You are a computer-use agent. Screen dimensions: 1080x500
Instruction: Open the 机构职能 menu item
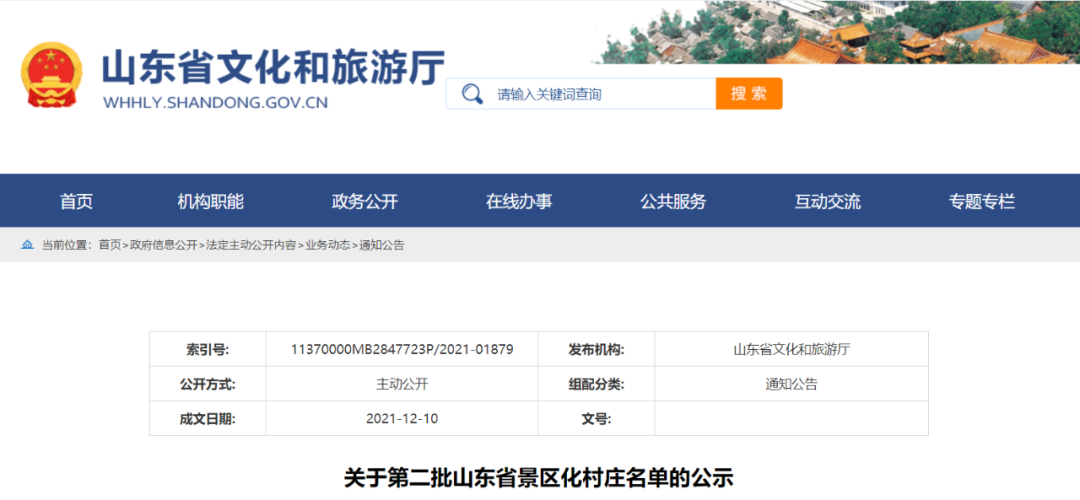click(x=210, y=201)
